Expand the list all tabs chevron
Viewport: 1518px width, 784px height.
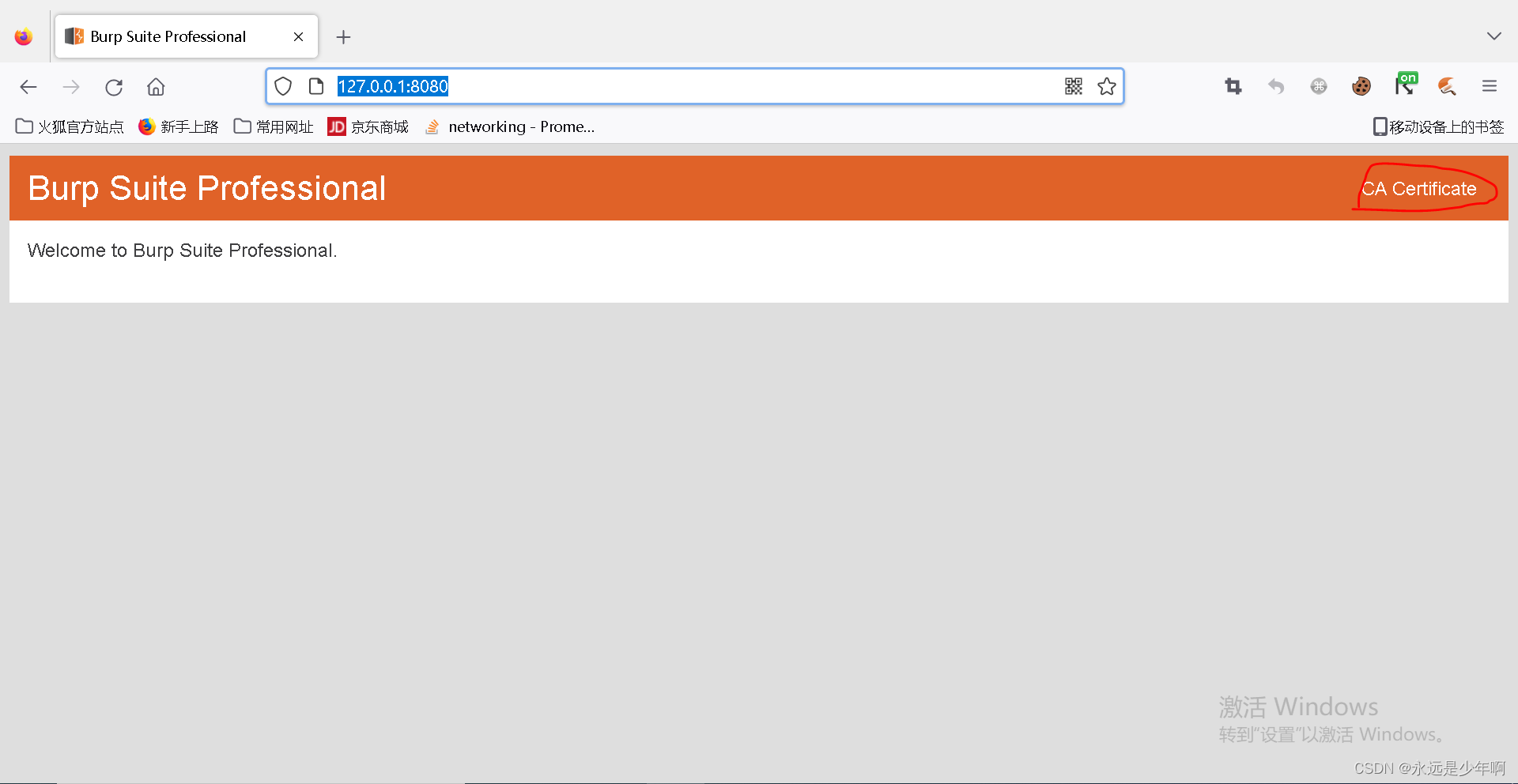1493,36
